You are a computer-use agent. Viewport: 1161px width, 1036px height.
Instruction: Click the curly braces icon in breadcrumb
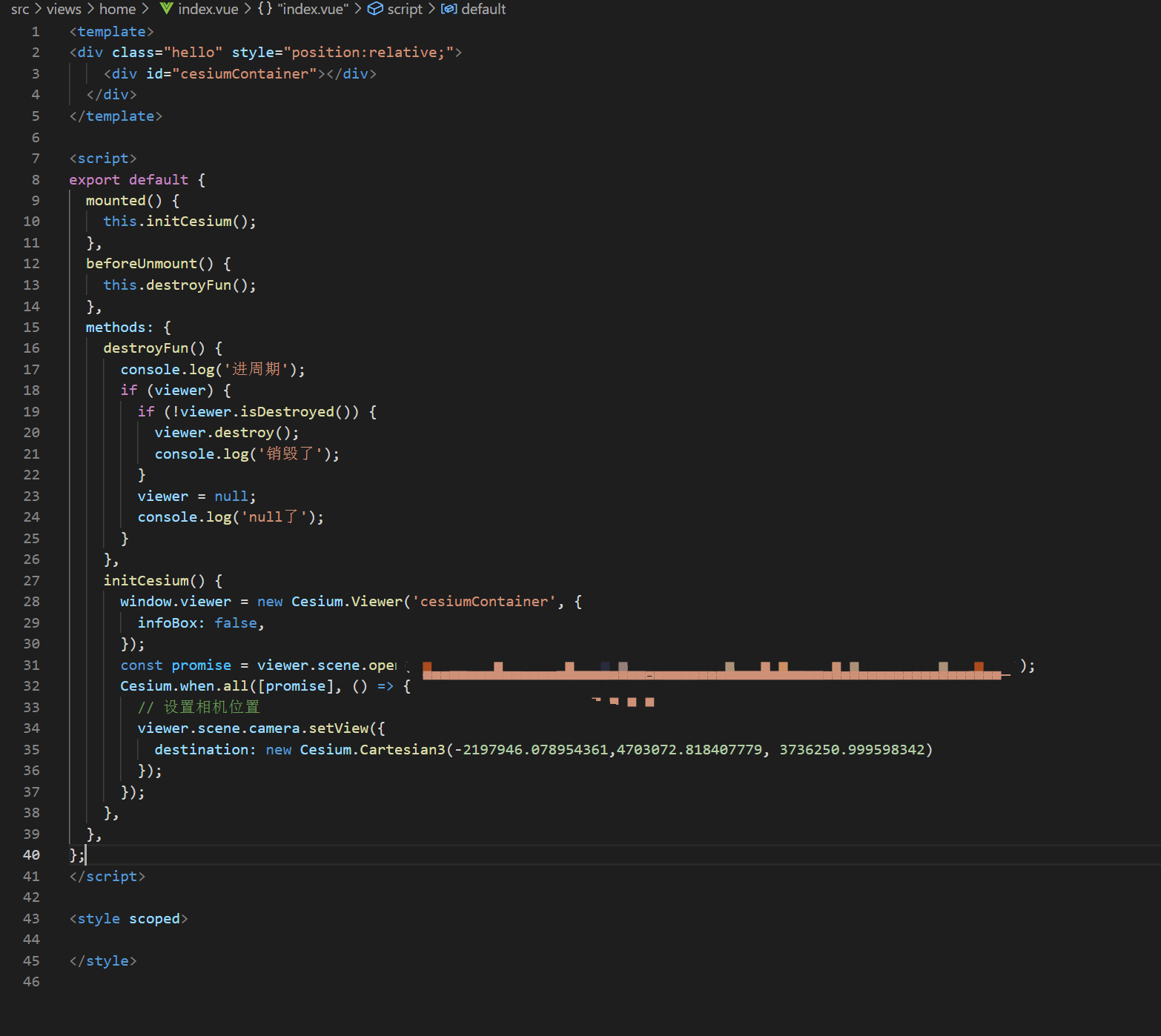click(x=265, y=9)
